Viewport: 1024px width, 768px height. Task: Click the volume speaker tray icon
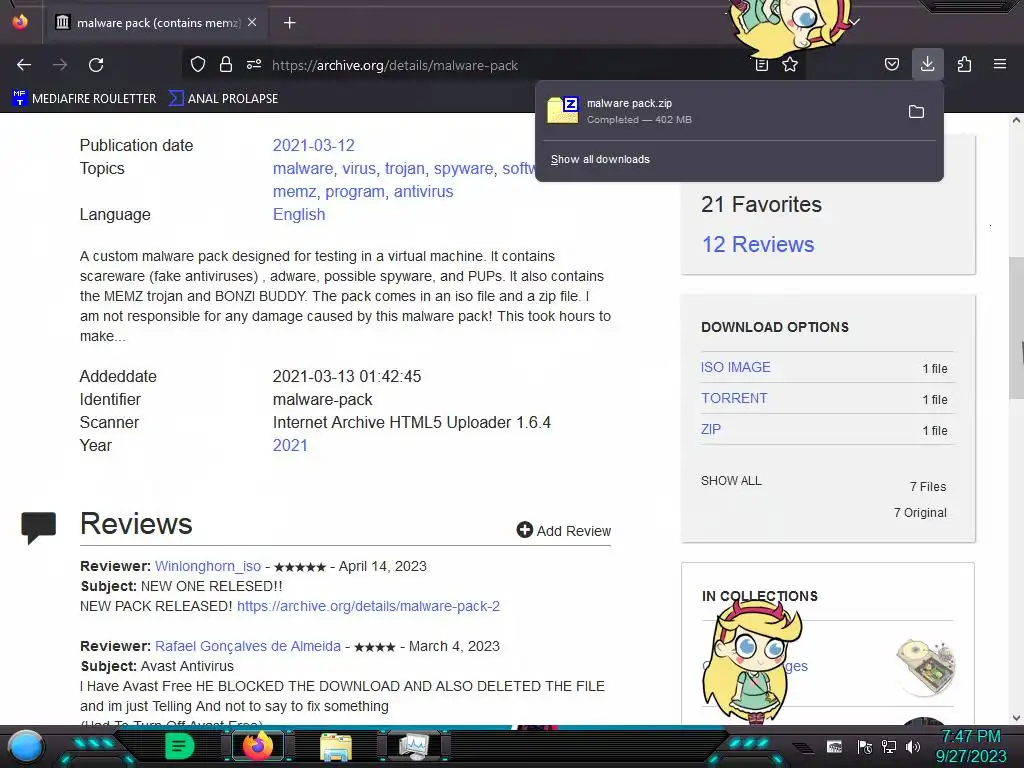click(913, 746)
